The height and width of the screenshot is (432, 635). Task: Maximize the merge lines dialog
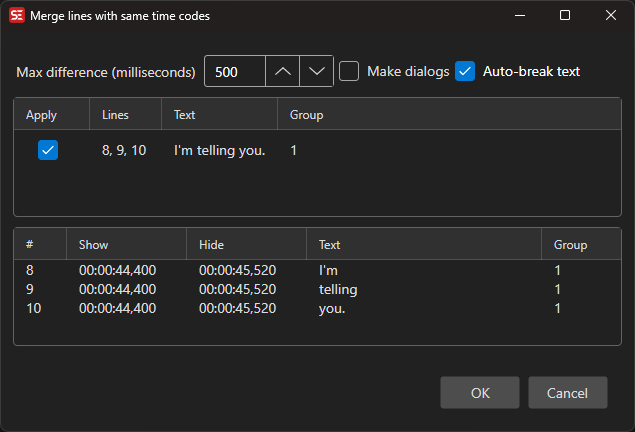(x=565, y=15)
